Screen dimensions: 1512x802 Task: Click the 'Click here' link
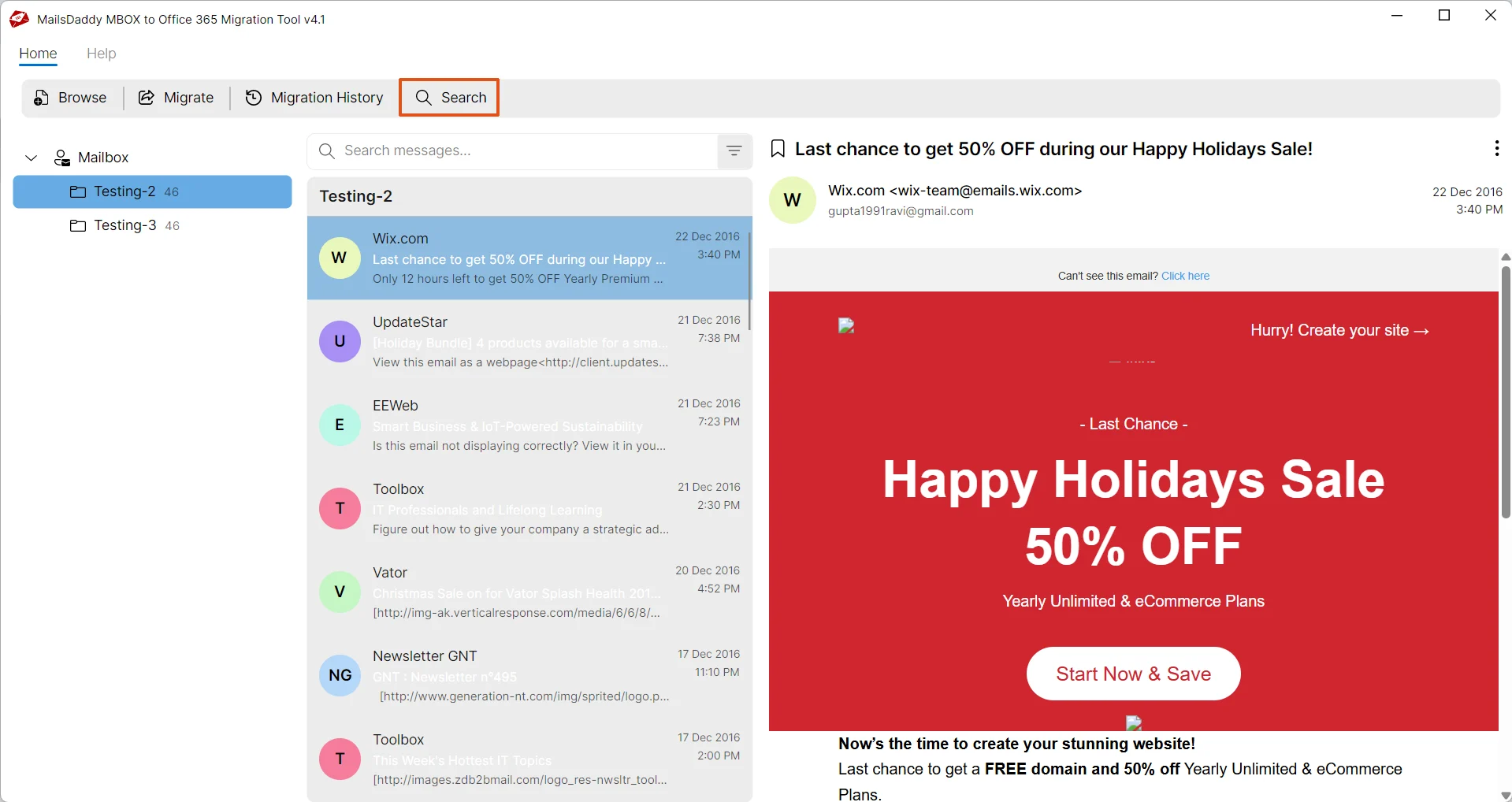click(x=1185, y=276)
